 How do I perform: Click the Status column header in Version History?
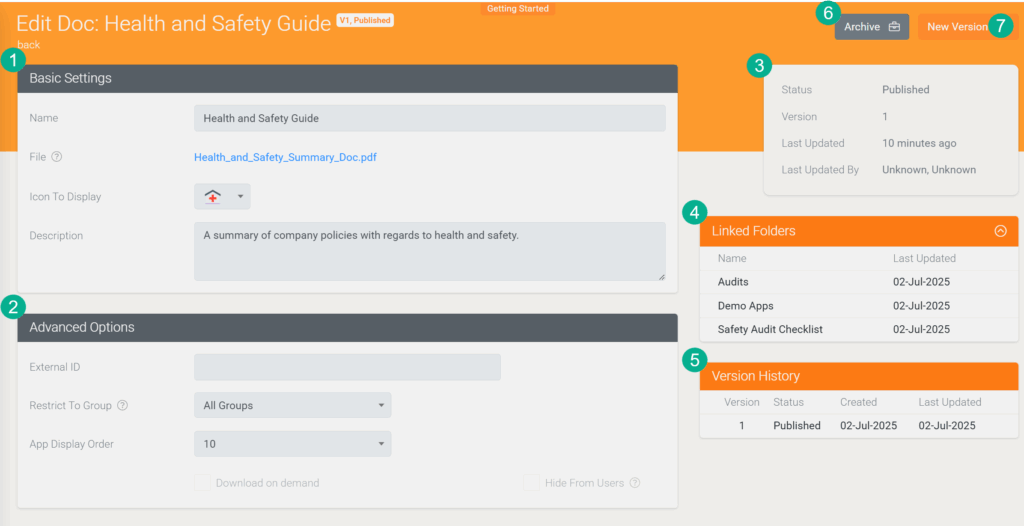pyautogui.click(x=788, y=402)
